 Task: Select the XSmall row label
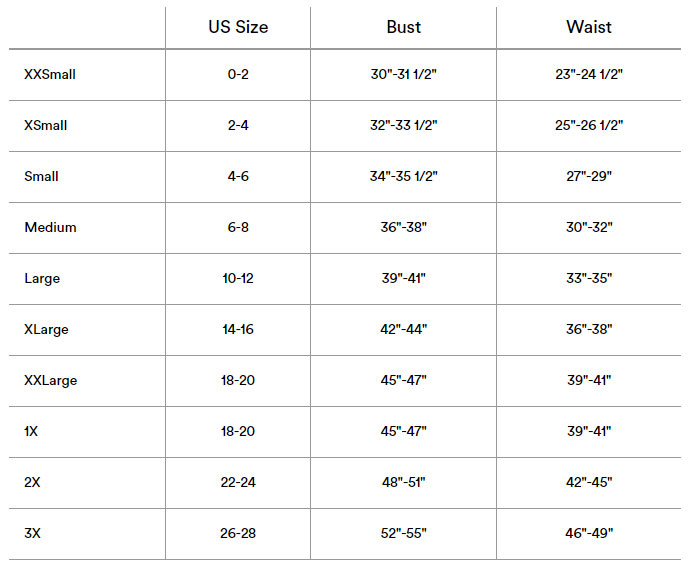point(45,125)
